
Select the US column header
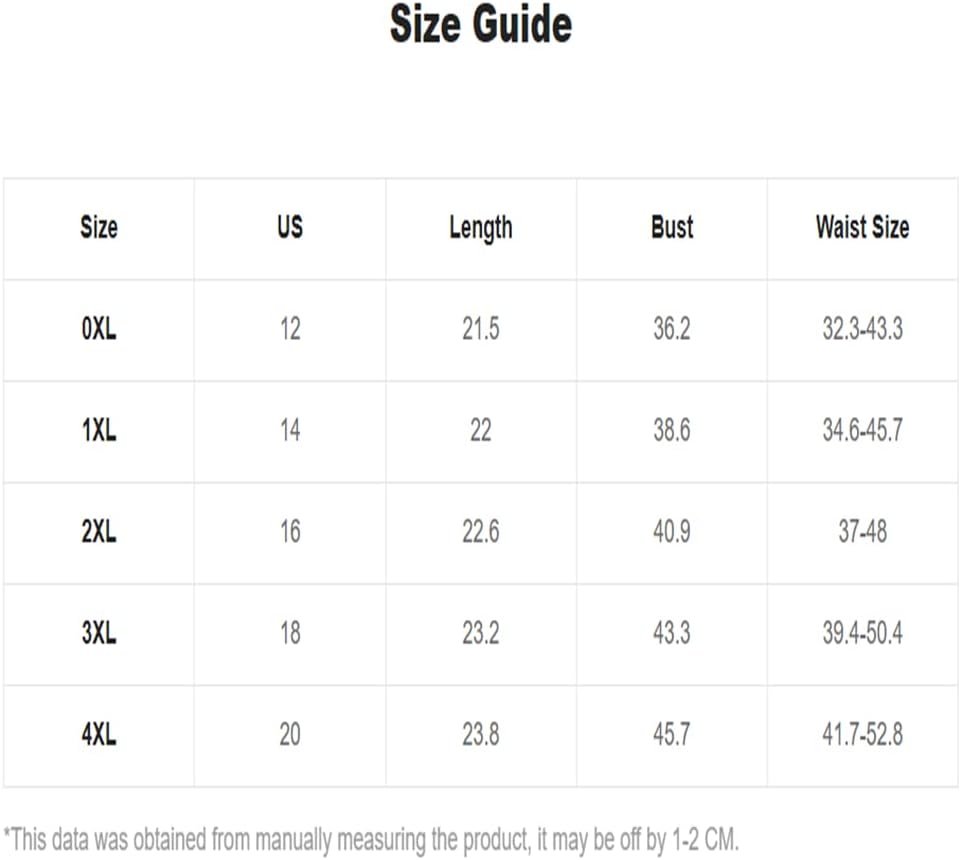(290, 227)
